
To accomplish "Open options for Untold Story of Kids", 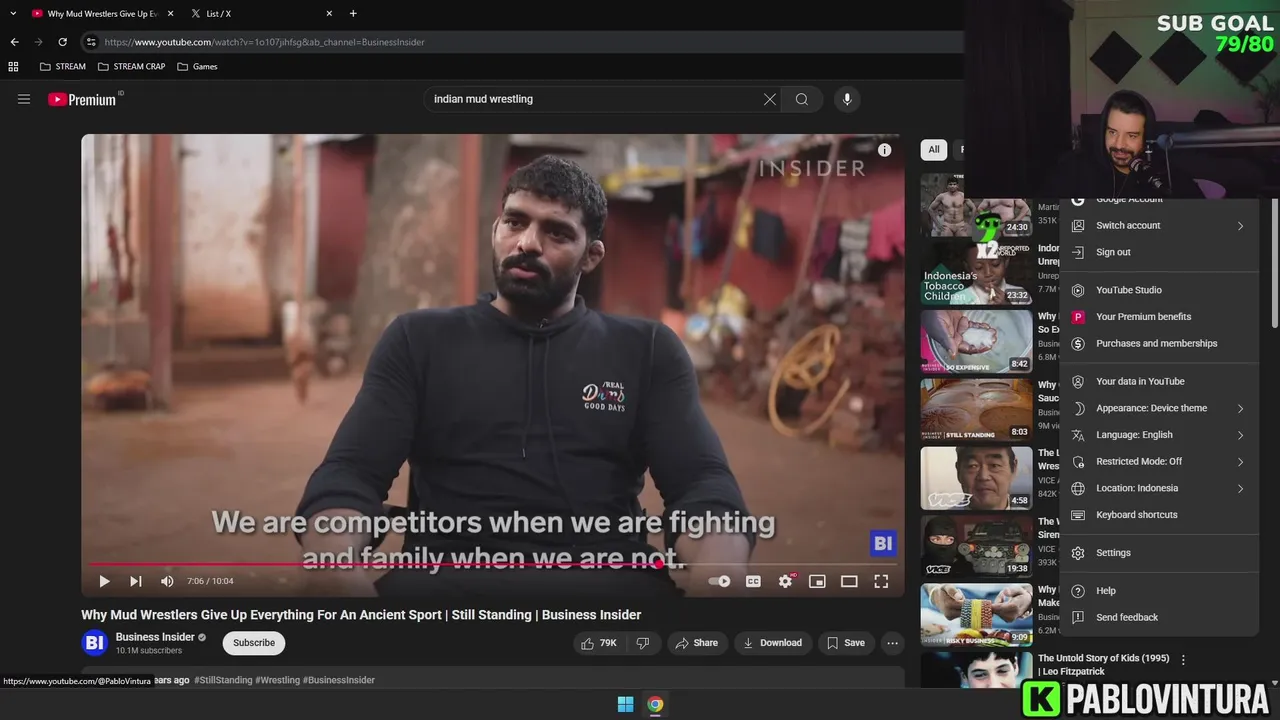I will coord(1183,660).
